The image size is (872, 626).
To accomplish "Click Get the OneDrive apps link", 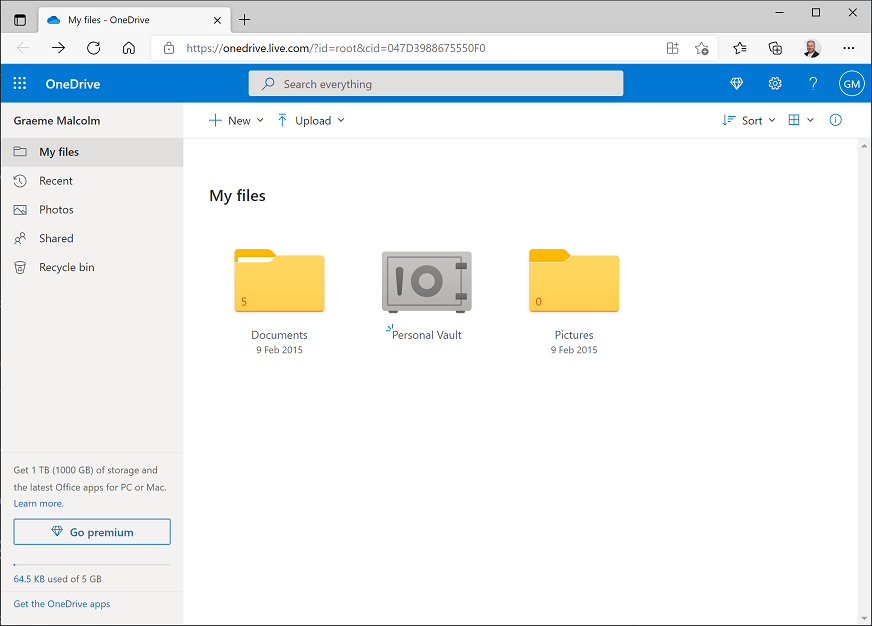I will (x=62, y=604).
